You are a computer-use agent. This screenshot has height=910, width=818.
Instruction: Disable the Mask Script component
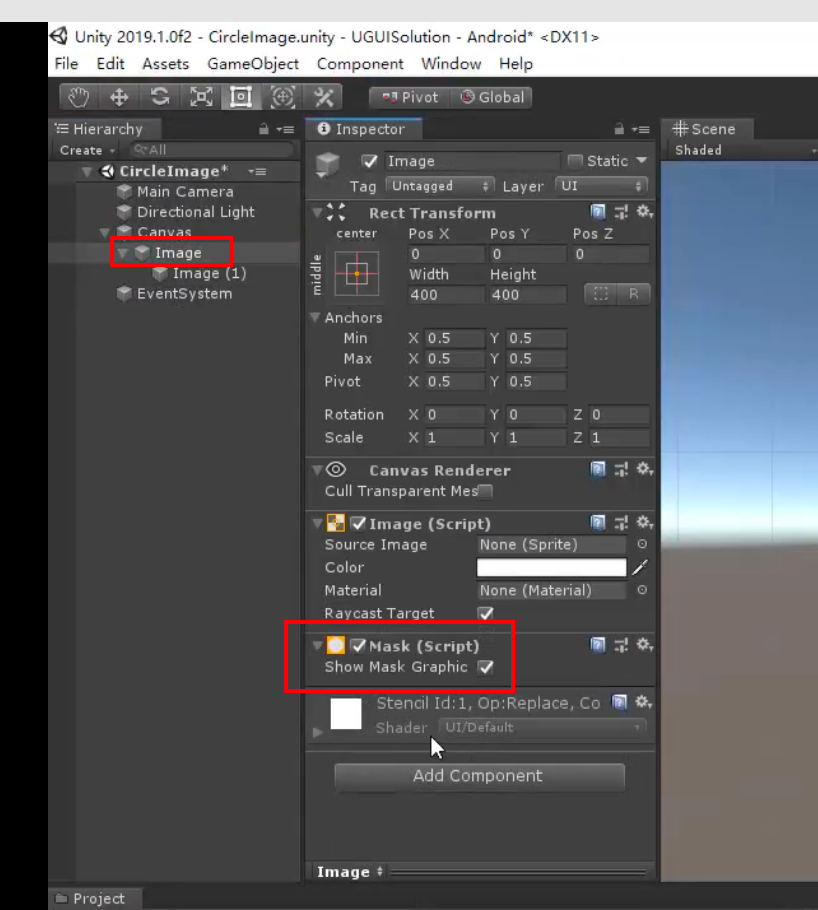click(358, 645)
